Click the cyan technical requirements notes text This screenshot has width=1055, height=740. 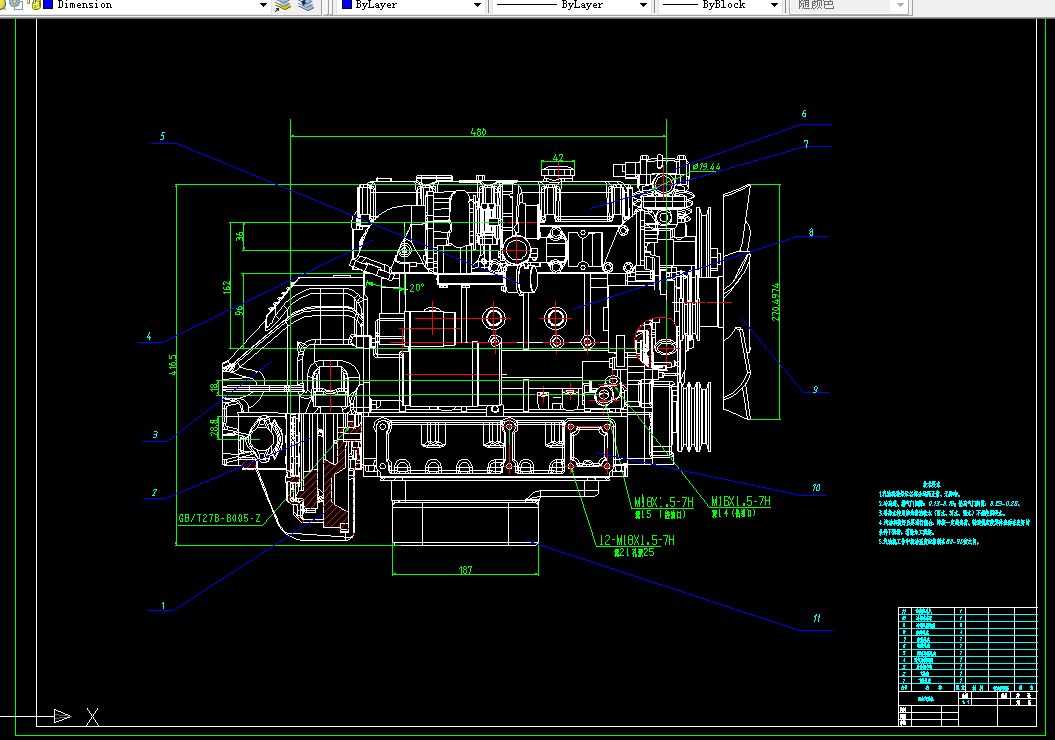pos(954,513)
